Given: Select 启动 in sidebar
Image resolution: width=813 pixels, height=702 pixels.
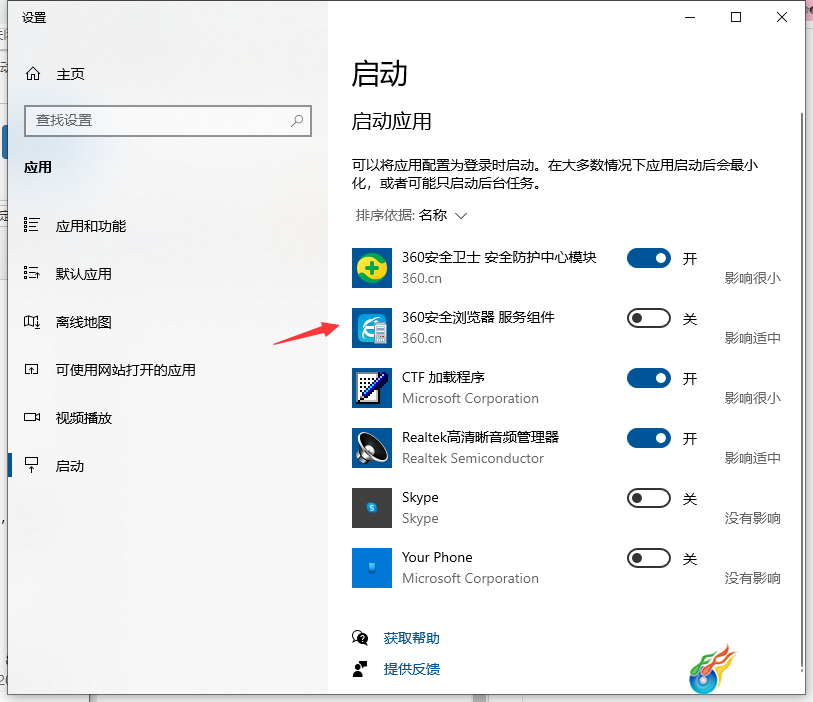Looking at the screenshot, I should point(167,466).
